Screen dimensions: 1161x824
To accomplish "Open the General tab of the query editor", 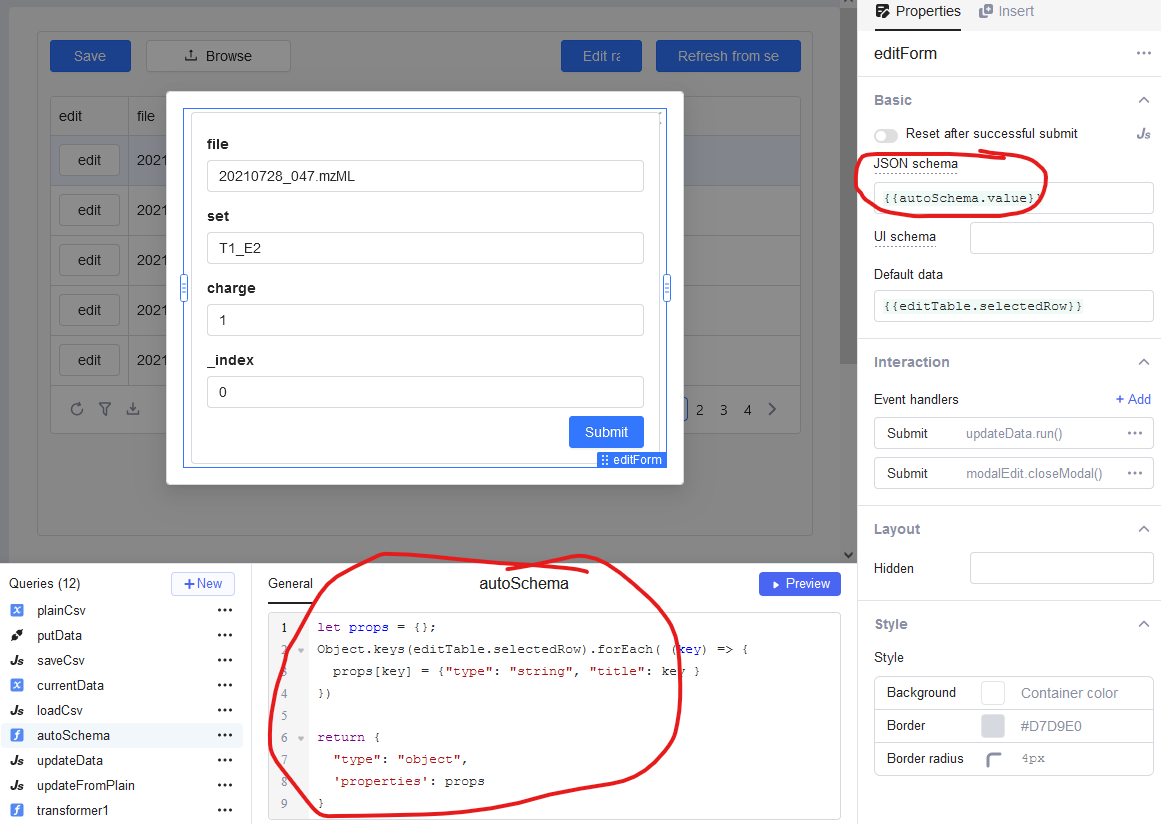I will click(x=291, y=583).
